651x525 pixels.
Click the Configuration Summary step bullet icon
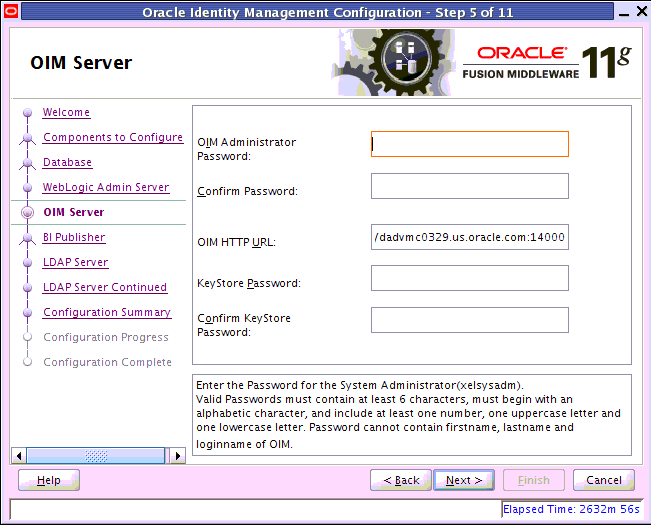(x=27, y=312)
